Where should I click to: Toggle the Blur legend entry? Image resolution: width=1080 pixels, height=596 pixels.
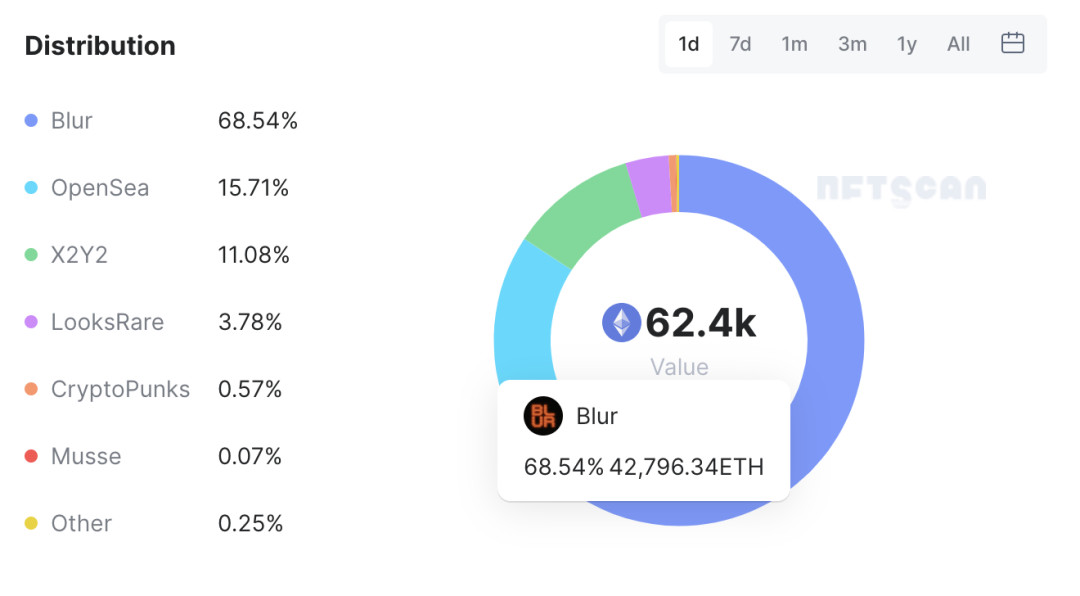pos(71,121)
